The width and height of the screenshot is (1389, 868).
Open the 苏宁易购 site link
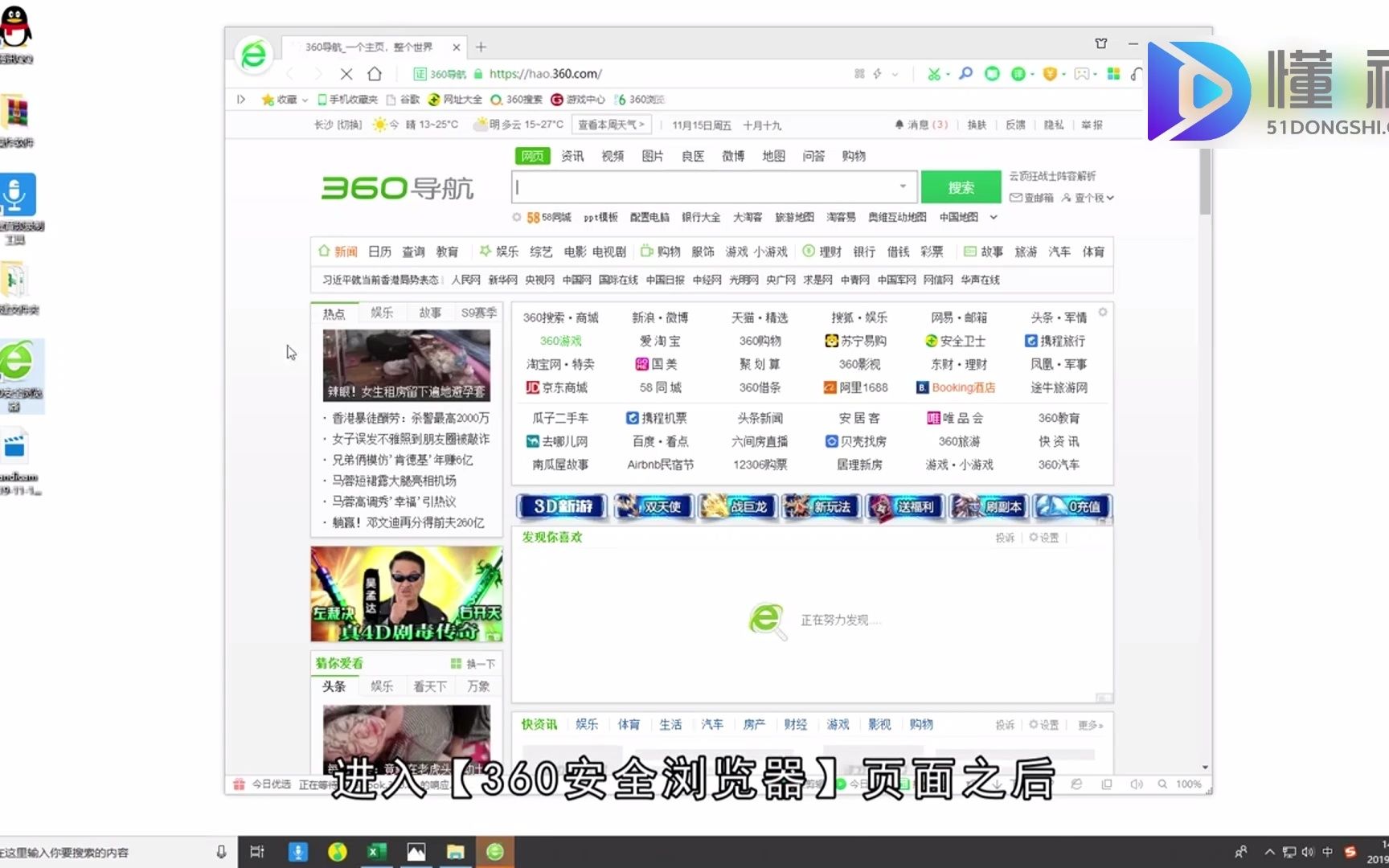tap(855, 341)
